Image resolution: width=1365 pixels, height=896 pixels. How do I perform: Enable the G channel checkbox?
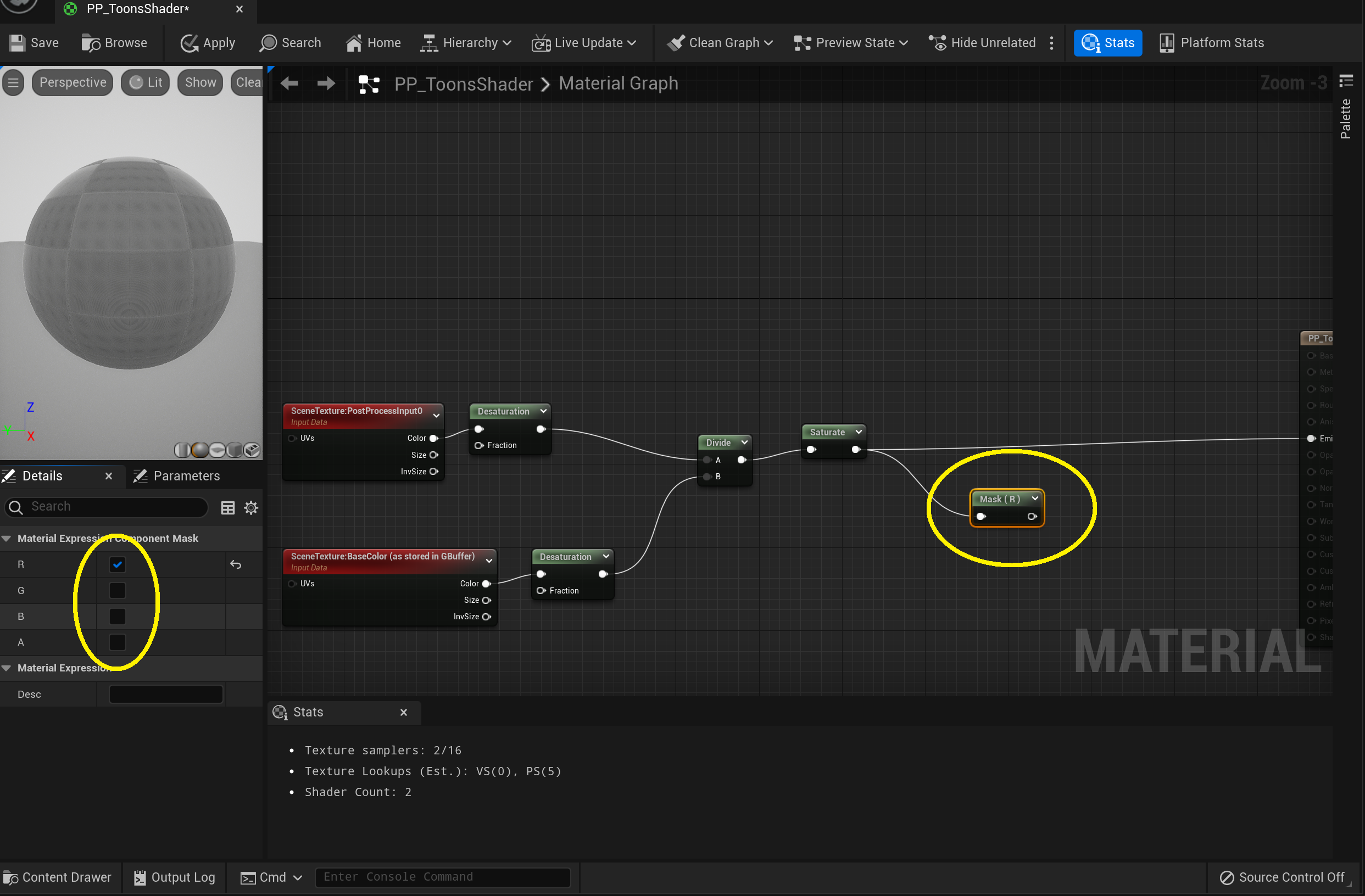coord(118,590)
